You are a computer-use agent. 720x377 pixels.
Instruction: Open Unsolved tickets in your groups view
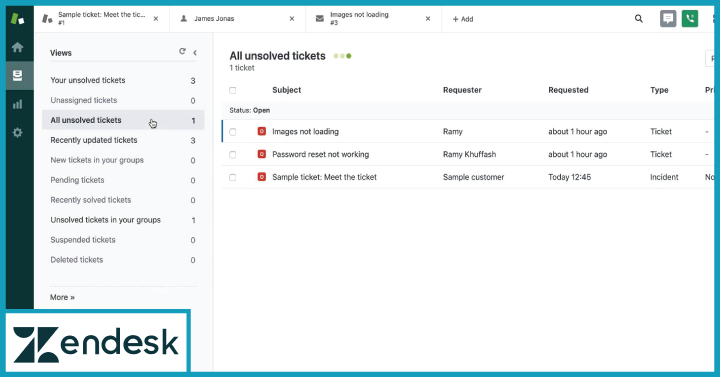pyautogui.click(x=123, y=220)
